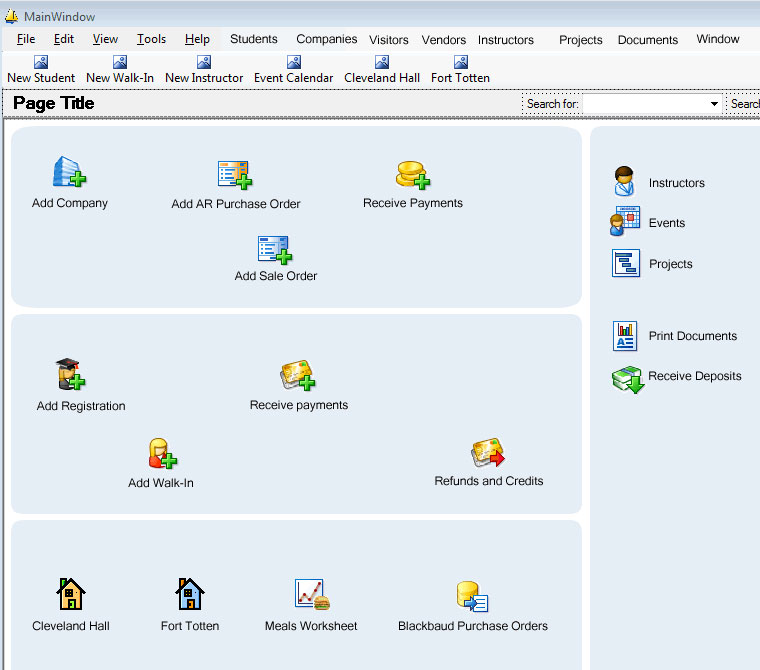This screenshot has width=760, height=670.
Task: Click the Event Calendar toolbar icon
Action: click(x=294, y=62)
